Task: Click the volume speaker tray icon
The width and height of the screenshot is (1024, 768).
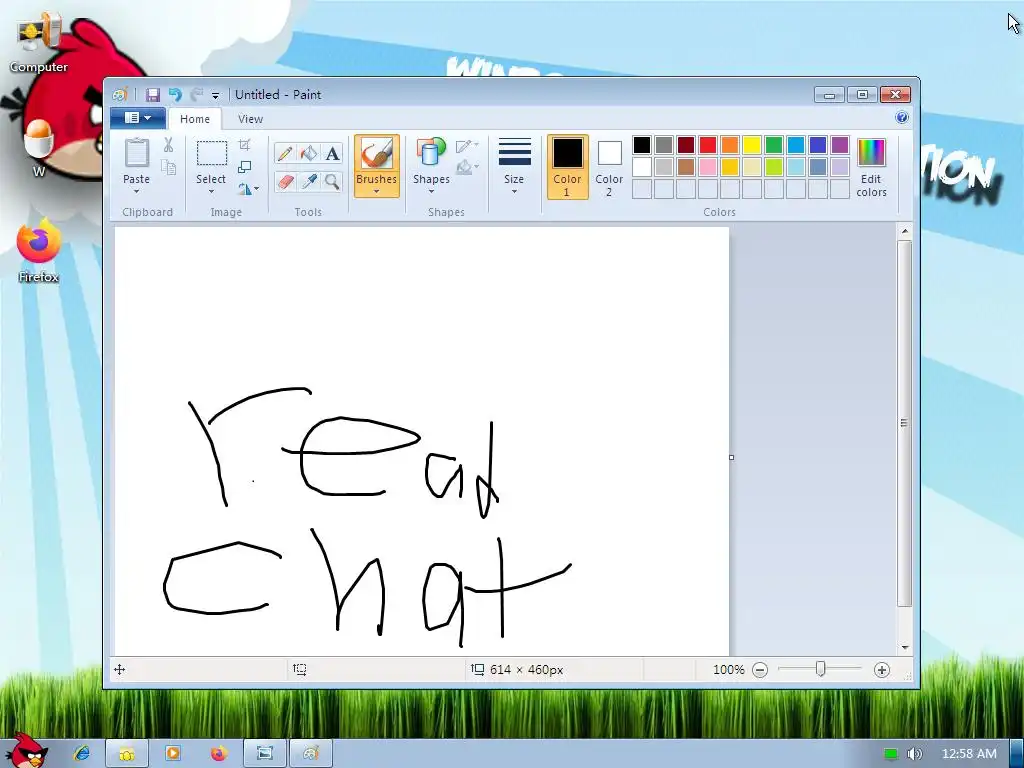Action: tap(914, 754)
